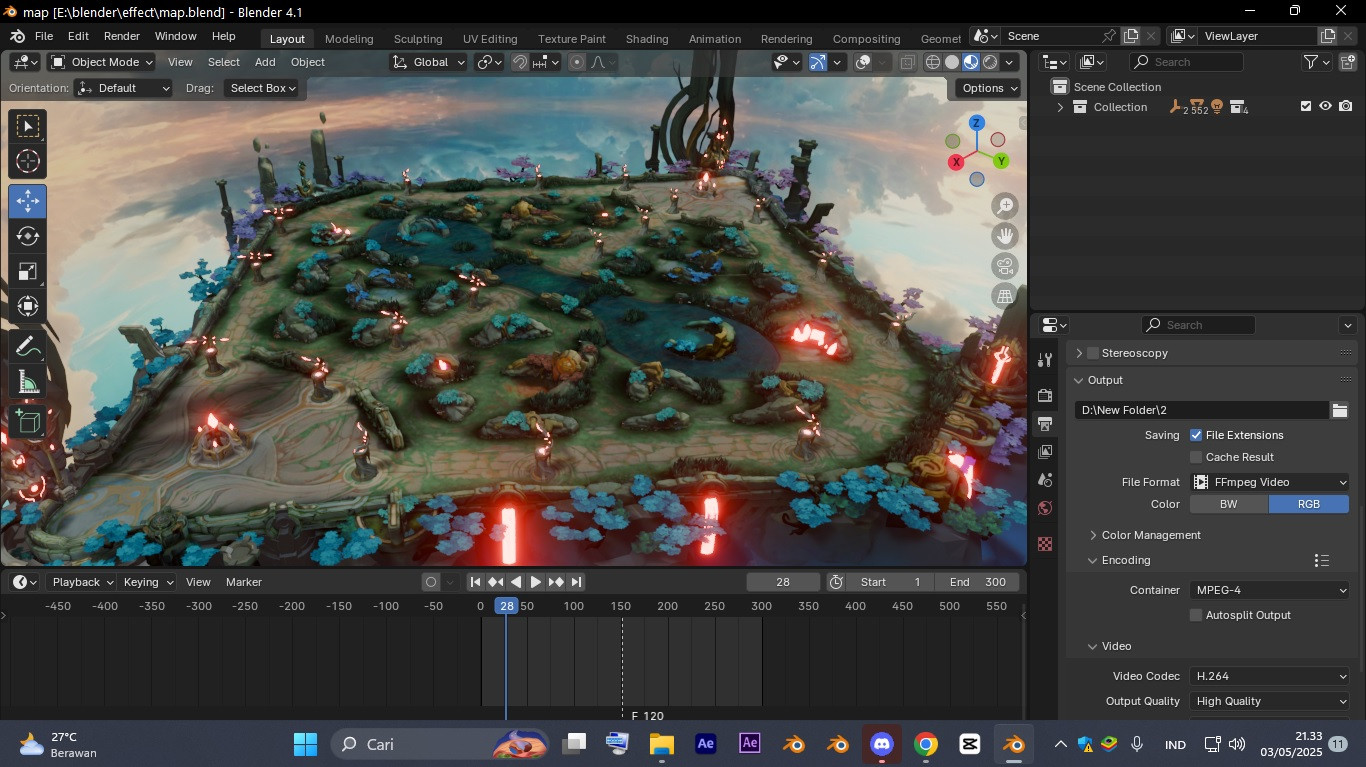Toggle the File Extensions checkbox
This screenshot has height=767, width=1366.
click(1195, 435)
